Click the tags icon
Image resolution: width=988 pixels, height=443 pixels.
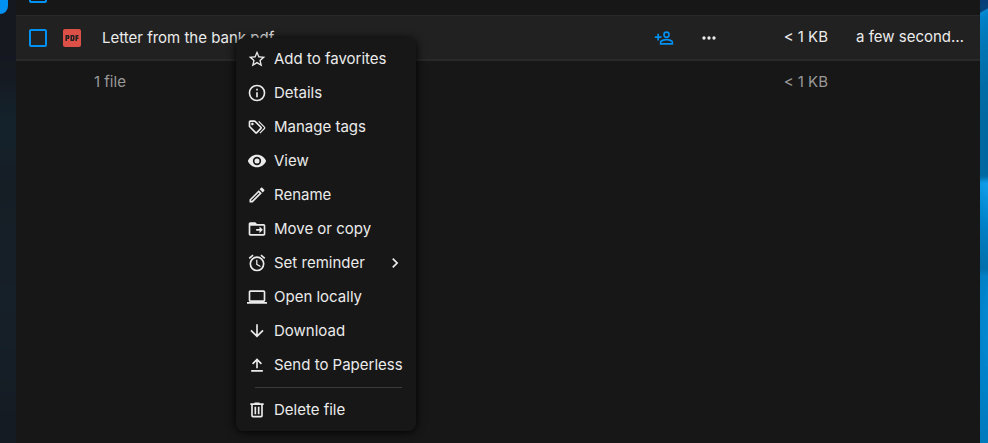[256, 127]
